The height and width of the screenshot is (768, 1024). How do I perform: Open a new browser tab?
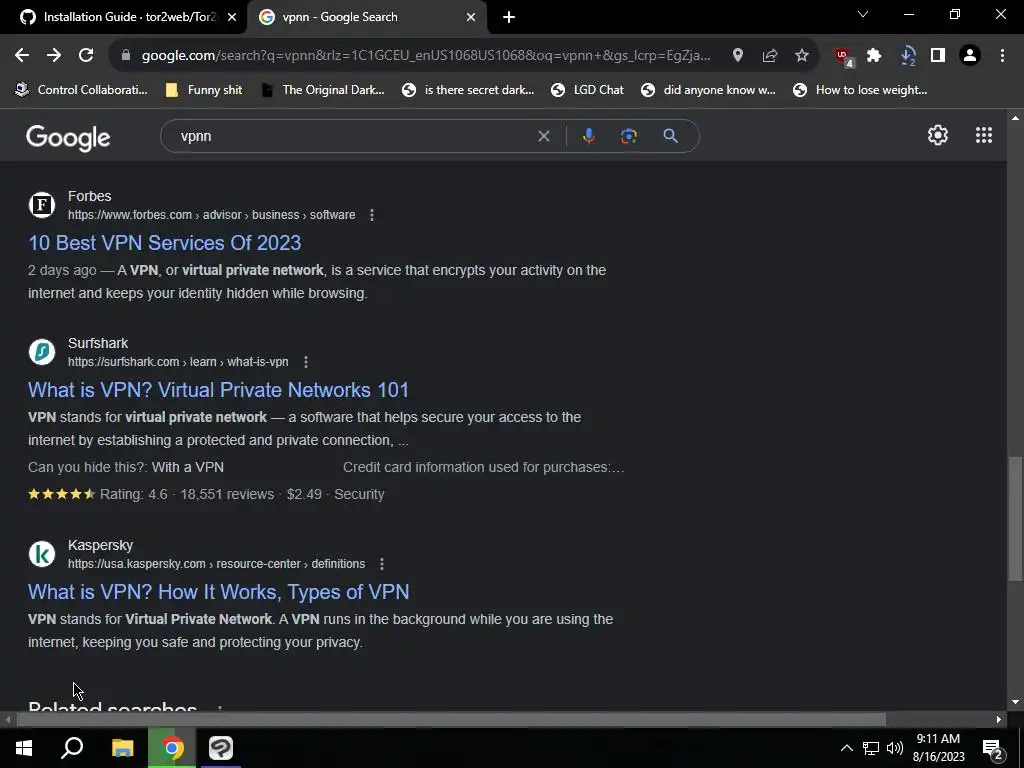pos(509,18)
